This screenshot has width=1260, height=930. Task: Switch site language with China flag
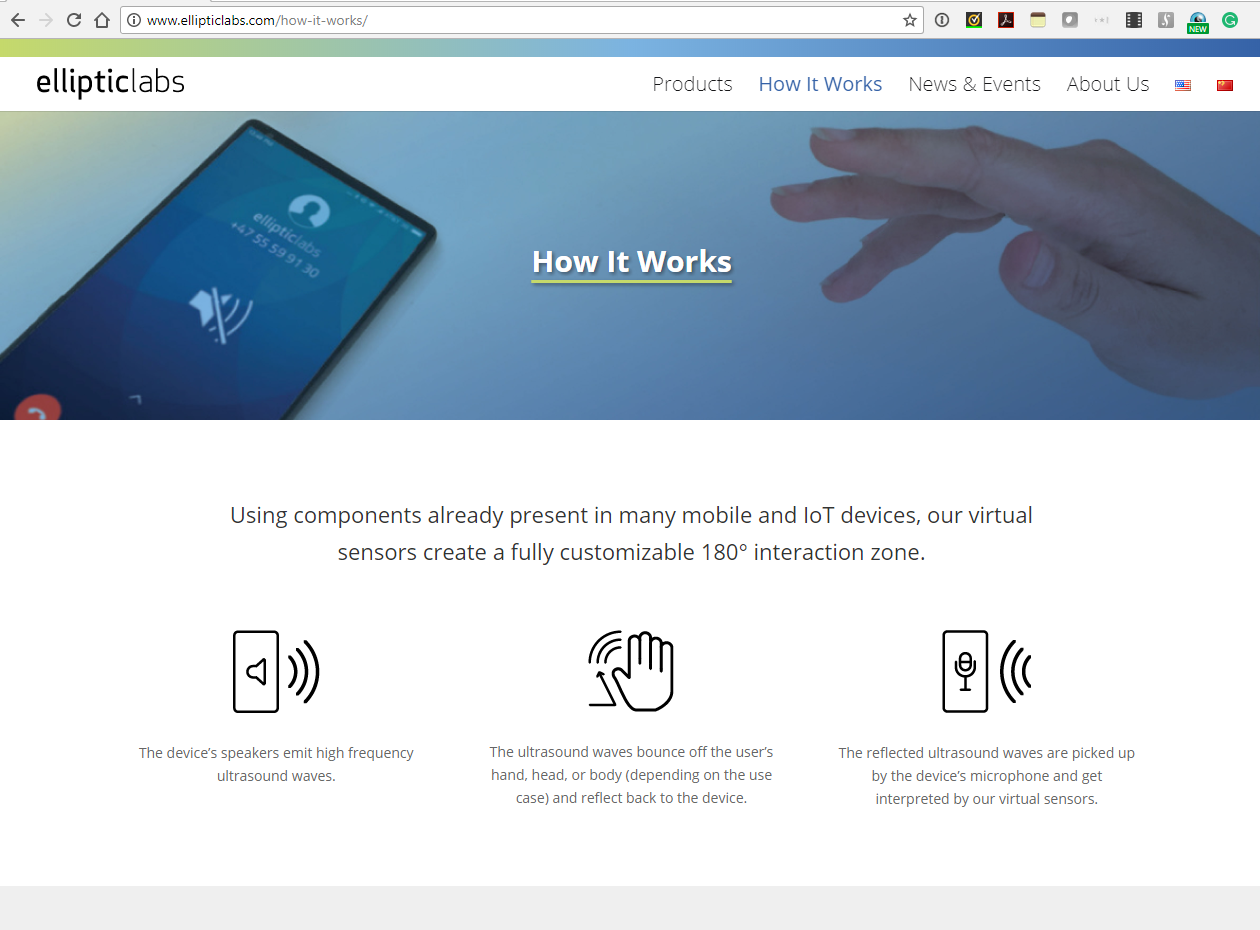1225,85
